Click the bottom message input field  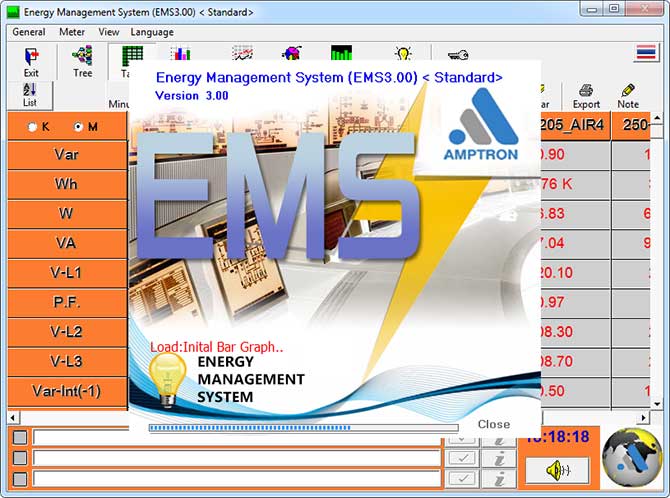[x=237, y=479]
